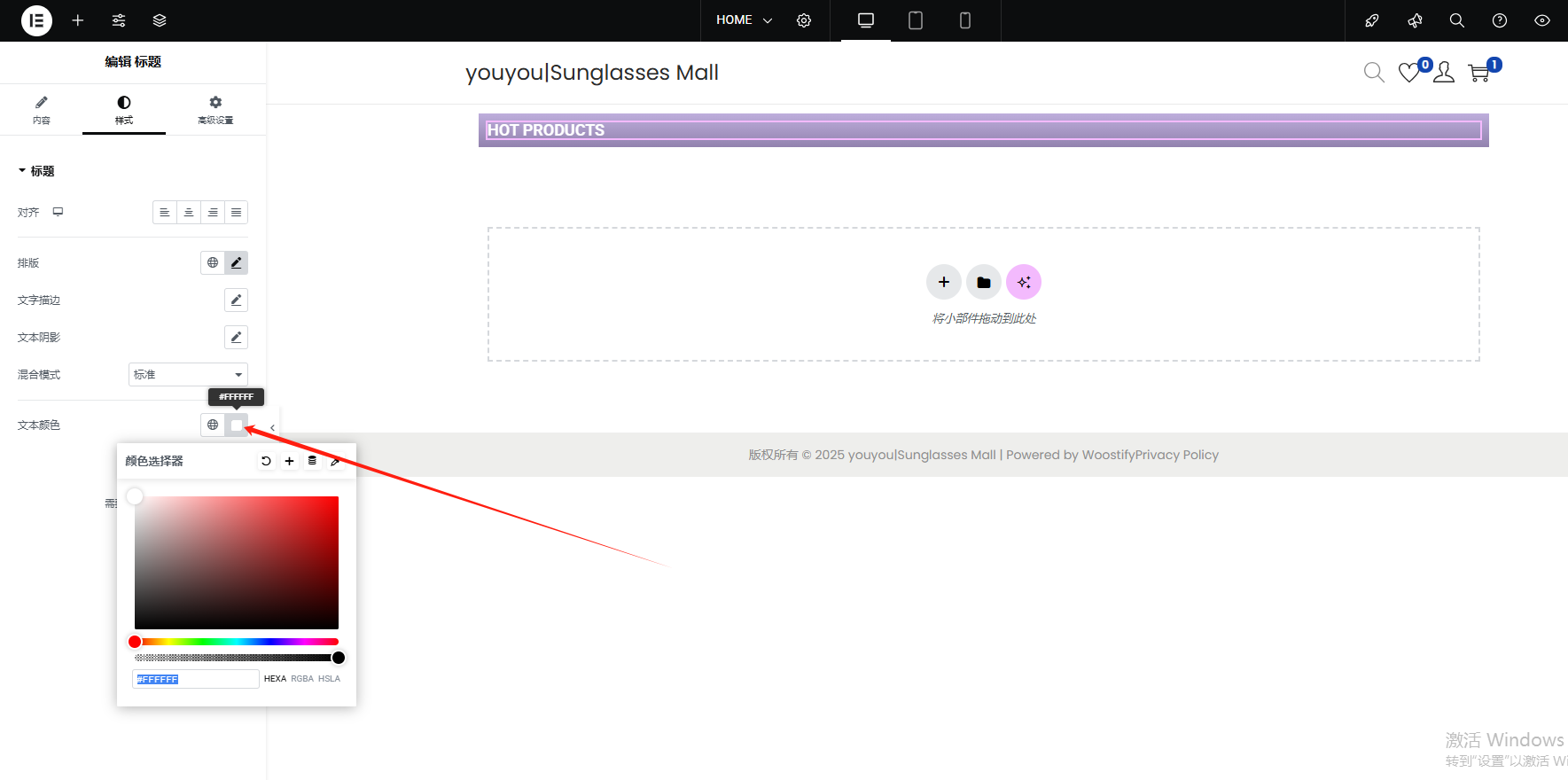Switch to the 内容 tab
Image resolution: width=1568 pixels, height=780 pixels.
42,110
